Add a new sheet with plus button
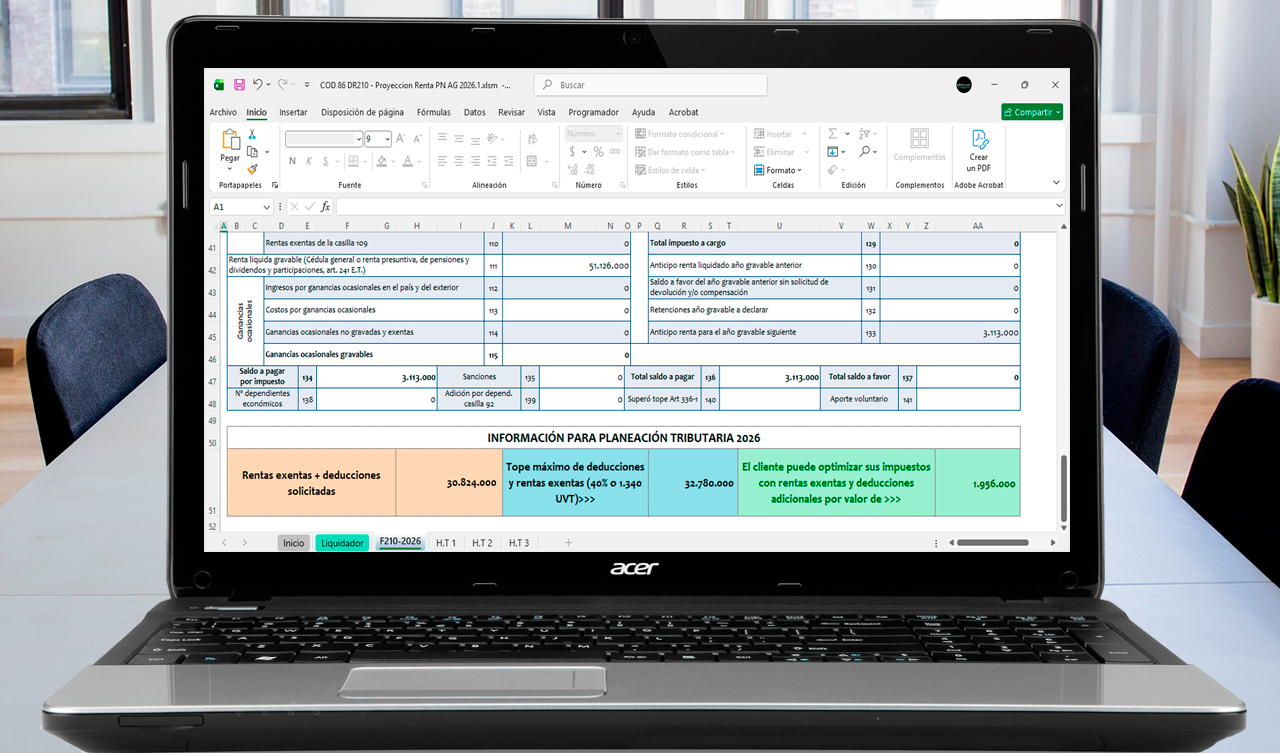 568,543
